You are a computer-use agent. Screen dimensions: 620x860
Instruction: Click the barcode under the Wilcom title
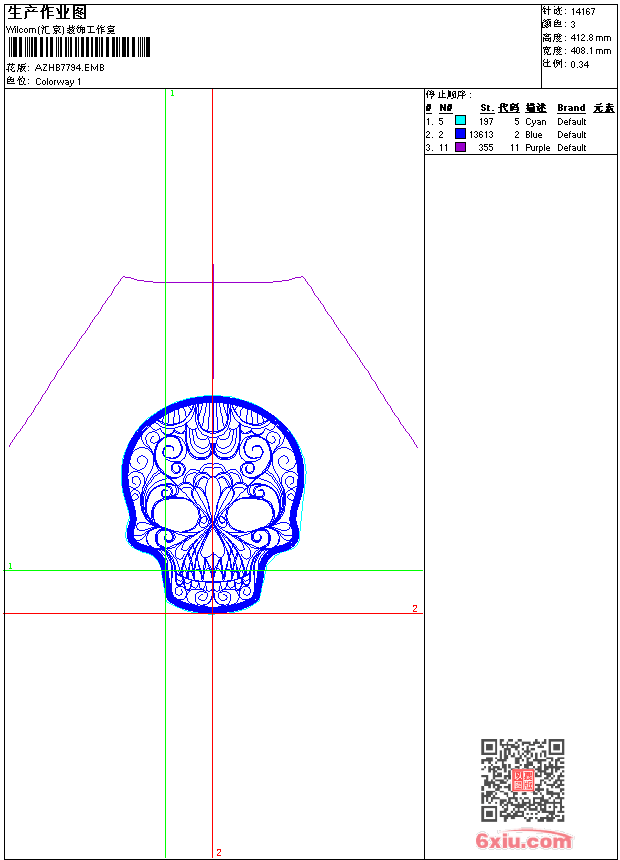pyautogui.click(x=78, y=47)
